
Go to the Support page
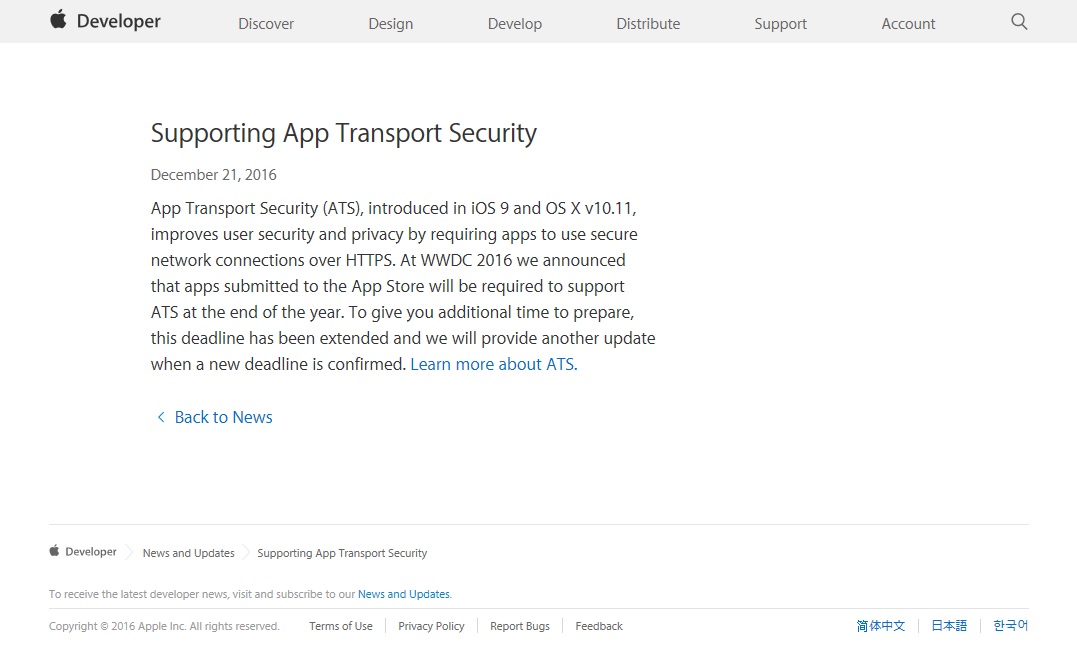click(x=780, y=23)
